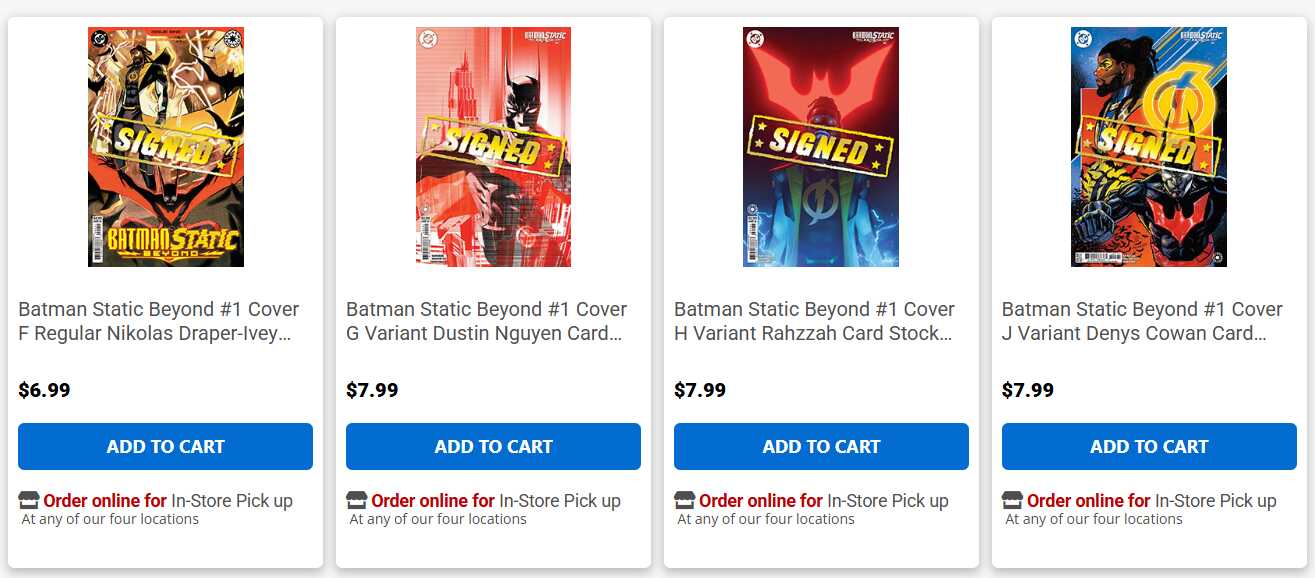Open the Cover G Variant Dustin Nguyen title link

486,321
